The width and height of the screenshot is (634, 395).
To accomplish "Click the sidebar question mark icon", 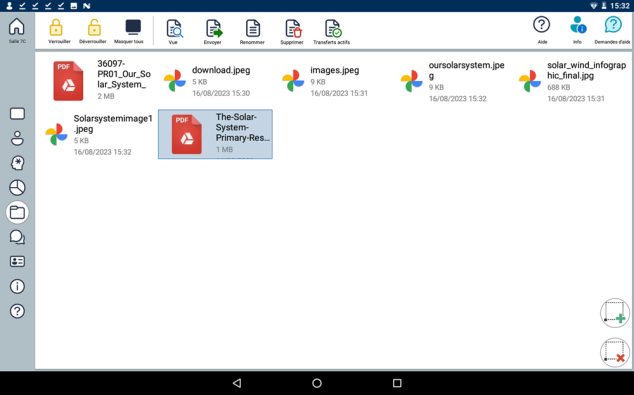I will point(17,311).
